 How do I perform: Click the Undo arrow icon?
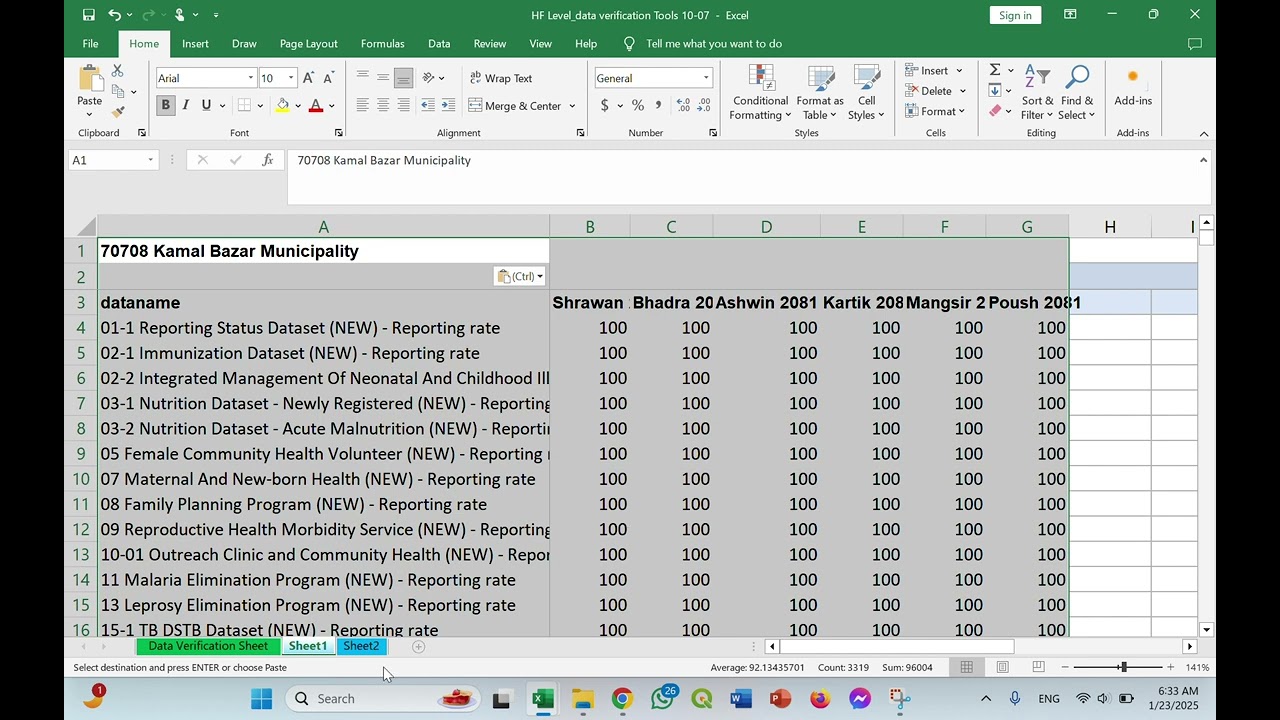(115, 15)
